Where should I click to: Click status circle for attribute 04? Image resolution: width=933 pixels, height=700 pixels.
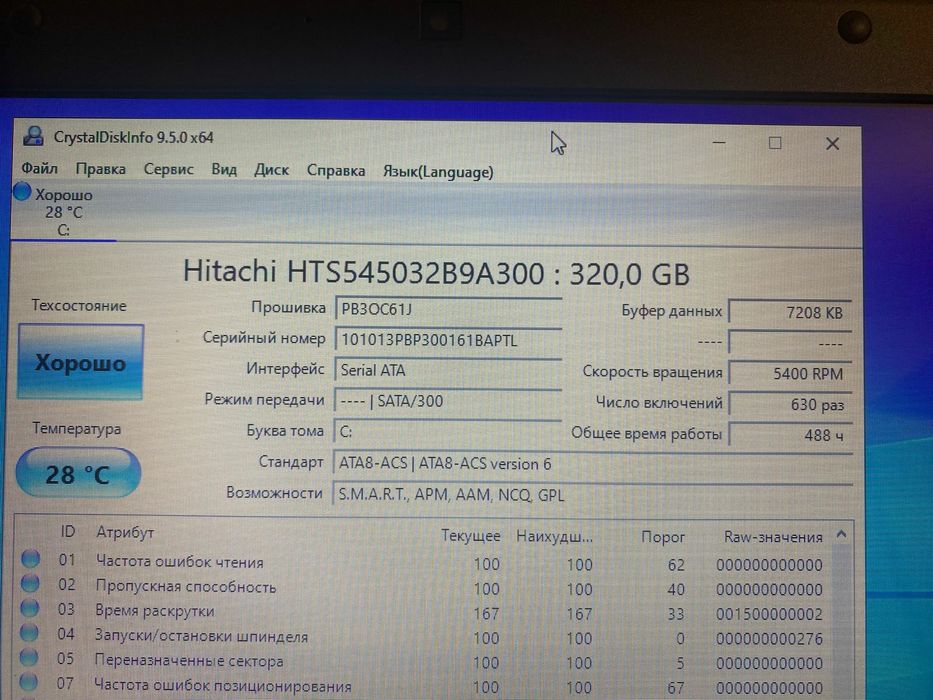(29, 633)
